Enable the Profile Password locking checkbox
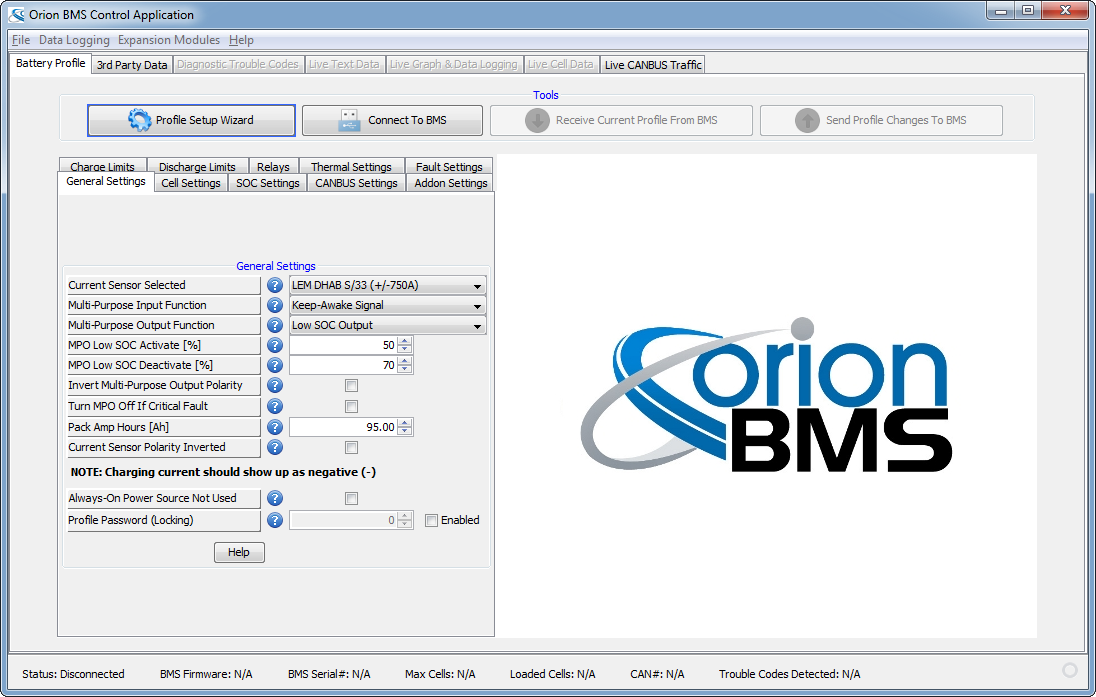 point(431,520)
